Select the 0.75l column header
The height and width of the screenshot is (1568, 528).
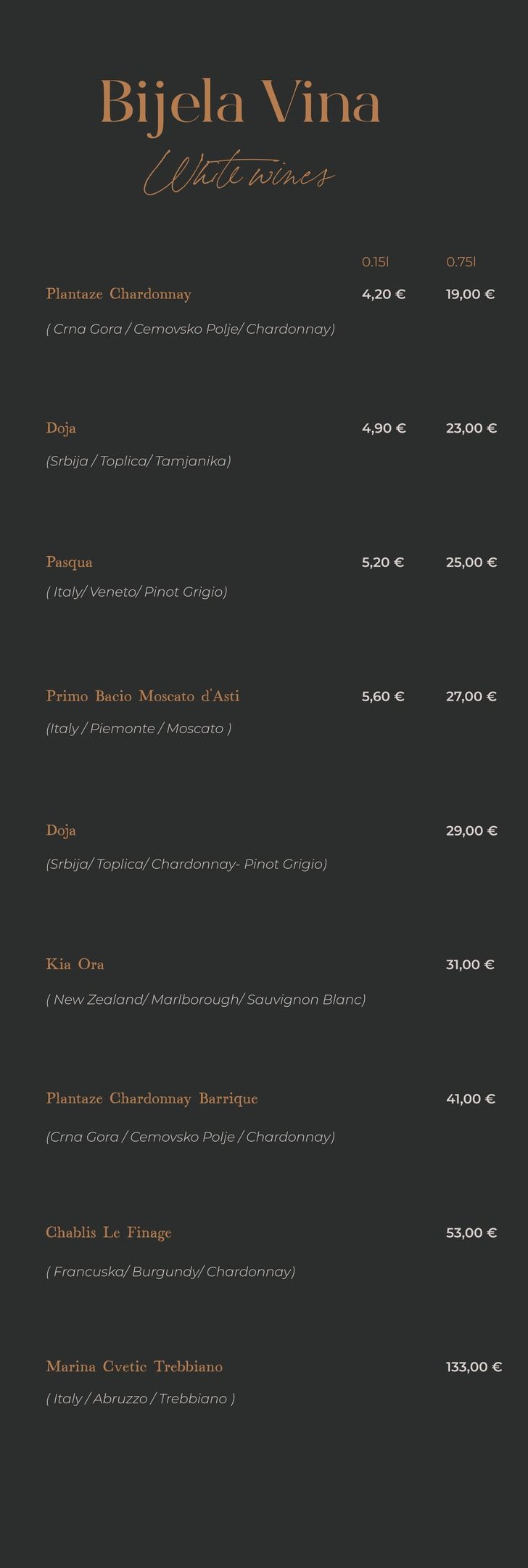coord(461,262)
